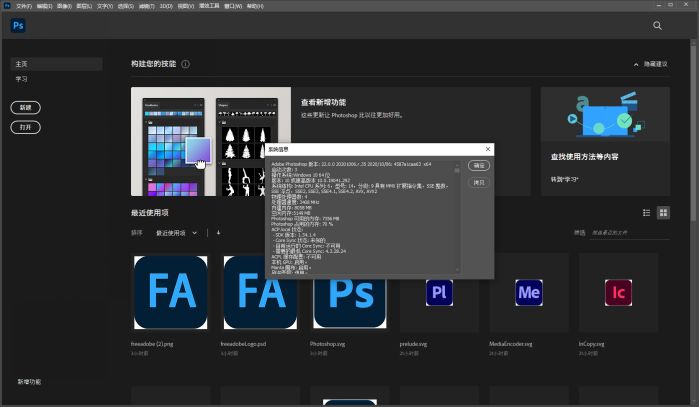
Task: Open the 图层(L) menu
Action: 84,6
